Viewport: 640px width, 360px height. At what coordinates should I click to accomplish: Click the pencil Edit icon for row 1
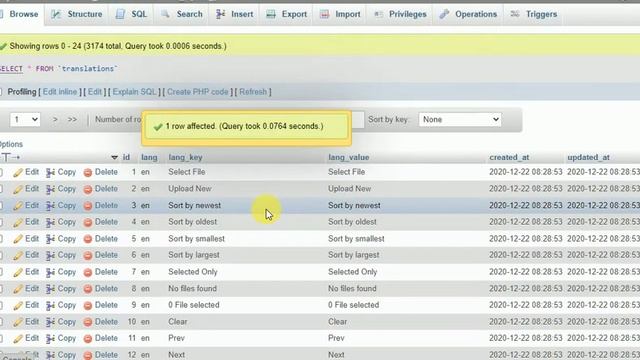18,173
